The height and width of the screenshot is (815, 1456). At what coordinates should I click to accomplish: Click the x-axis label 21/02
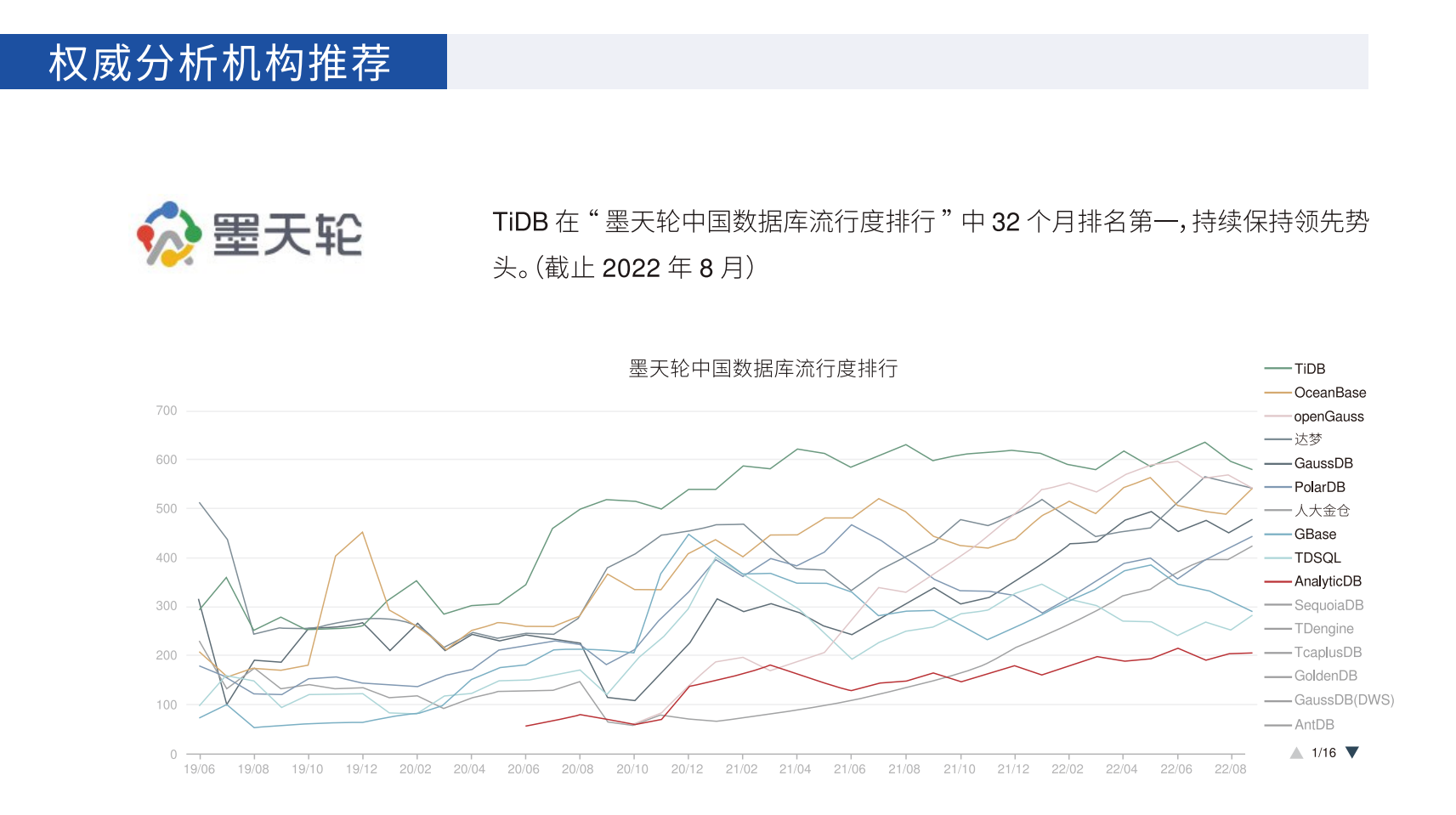coord(741,769)
